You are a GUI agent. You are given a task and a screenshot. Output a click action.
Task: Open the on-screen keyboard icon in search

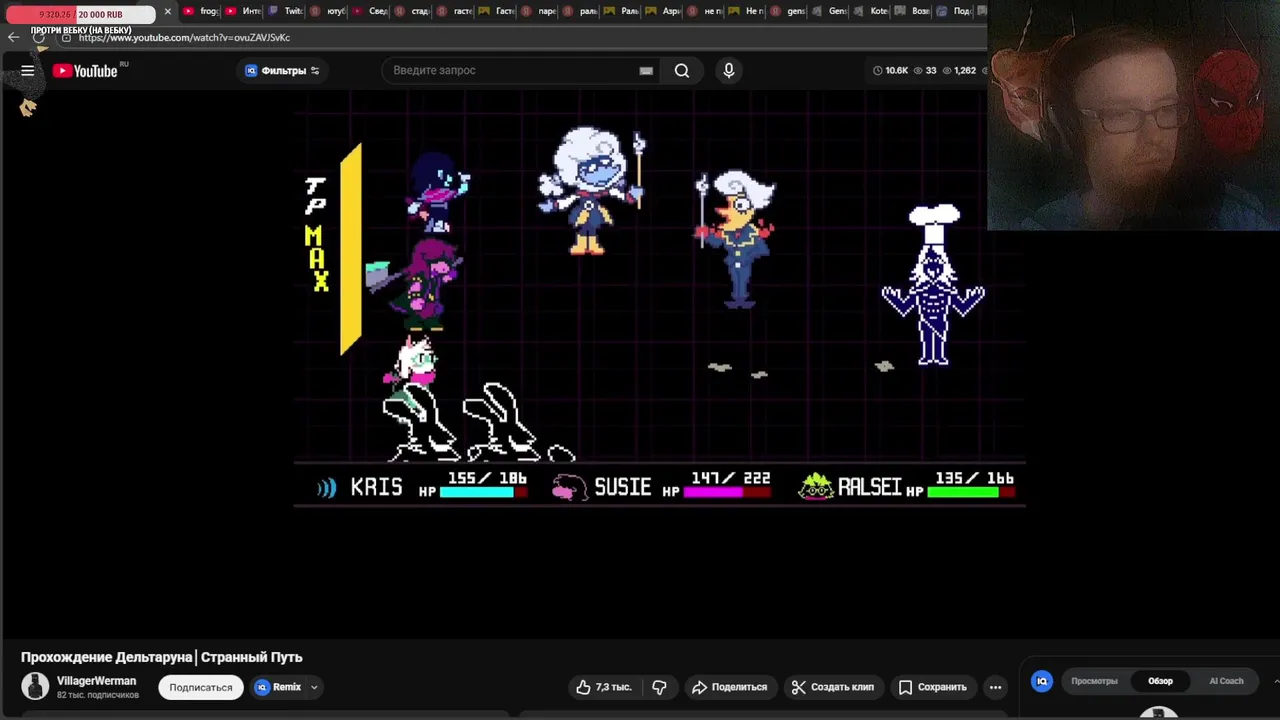coord(646,71)
